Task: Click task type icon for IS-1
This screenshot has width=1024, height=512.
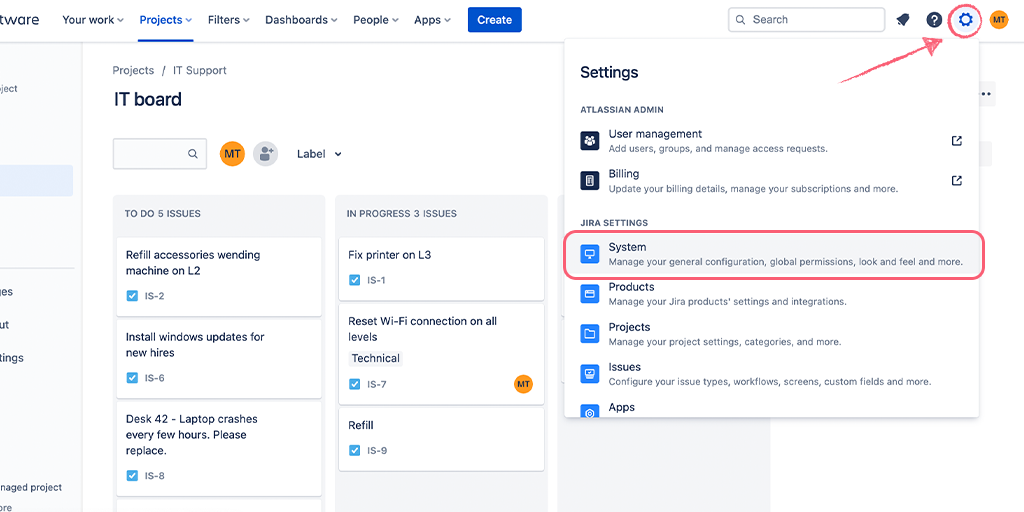Action: [355, 280]
